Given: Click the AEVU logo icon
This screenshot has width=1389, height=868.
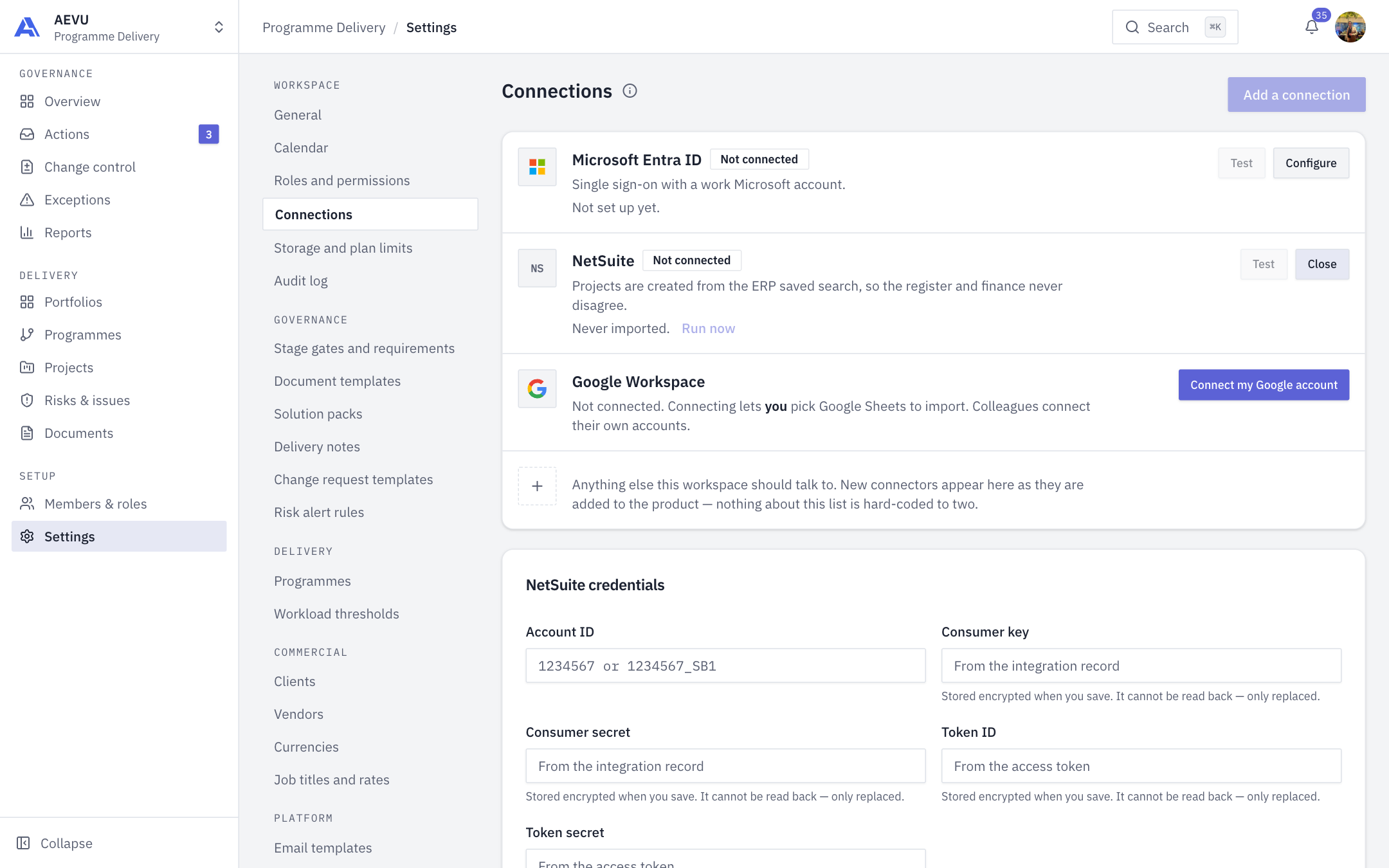Looking at the screenshot, I should (27, 27).
